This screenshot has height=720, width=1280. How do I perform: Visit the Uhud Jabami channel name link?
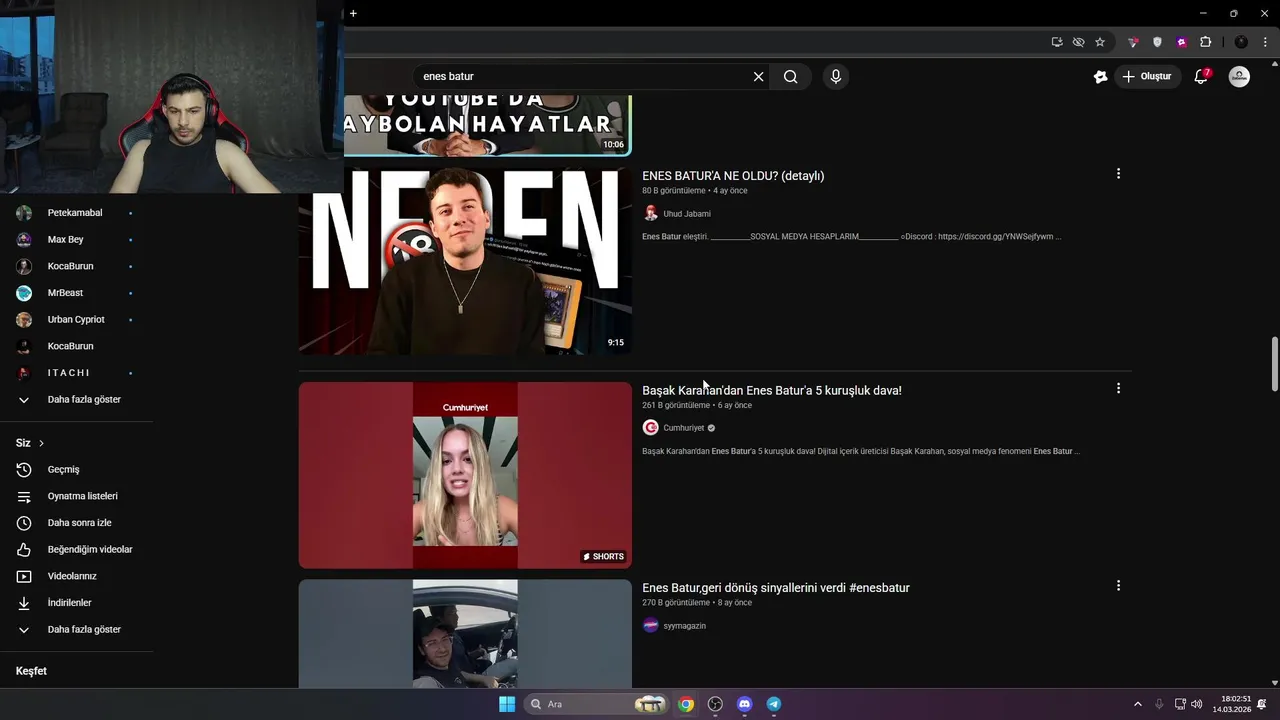[x=687, y=214]
